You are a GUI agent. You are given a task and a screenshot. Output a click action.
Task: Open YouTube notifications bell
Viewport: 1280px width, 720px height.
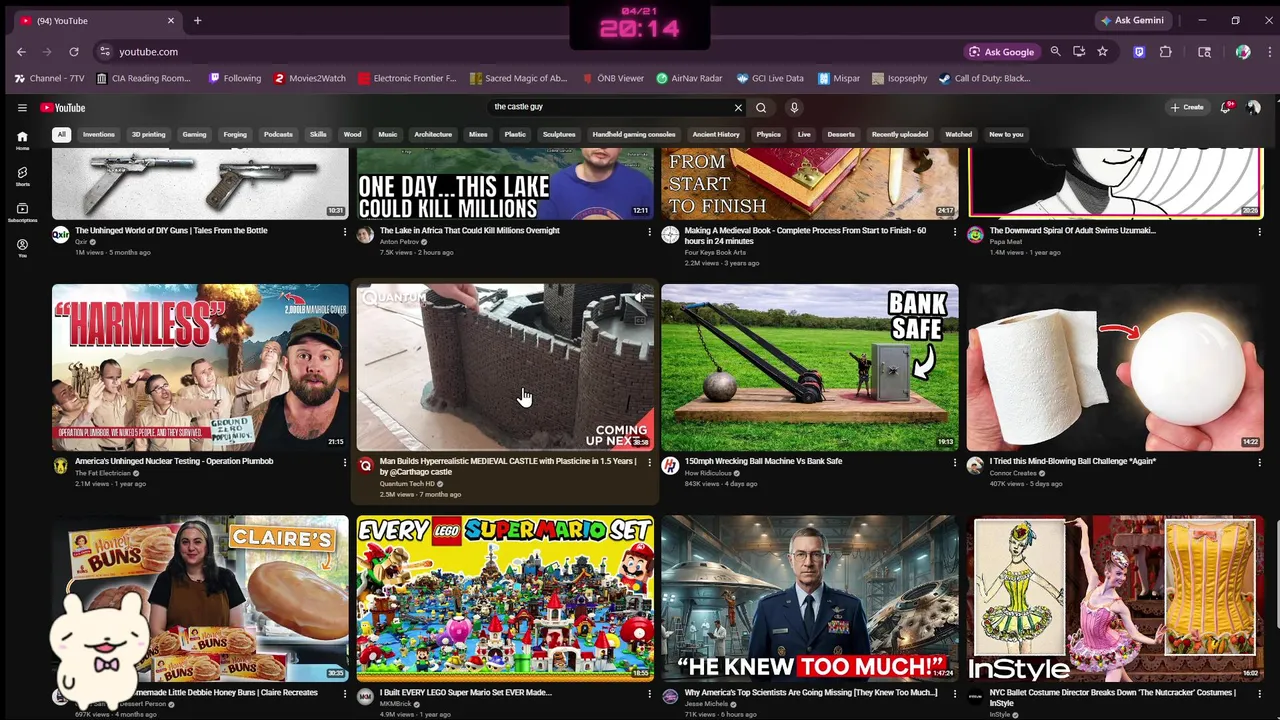(x=1226, y=107)
